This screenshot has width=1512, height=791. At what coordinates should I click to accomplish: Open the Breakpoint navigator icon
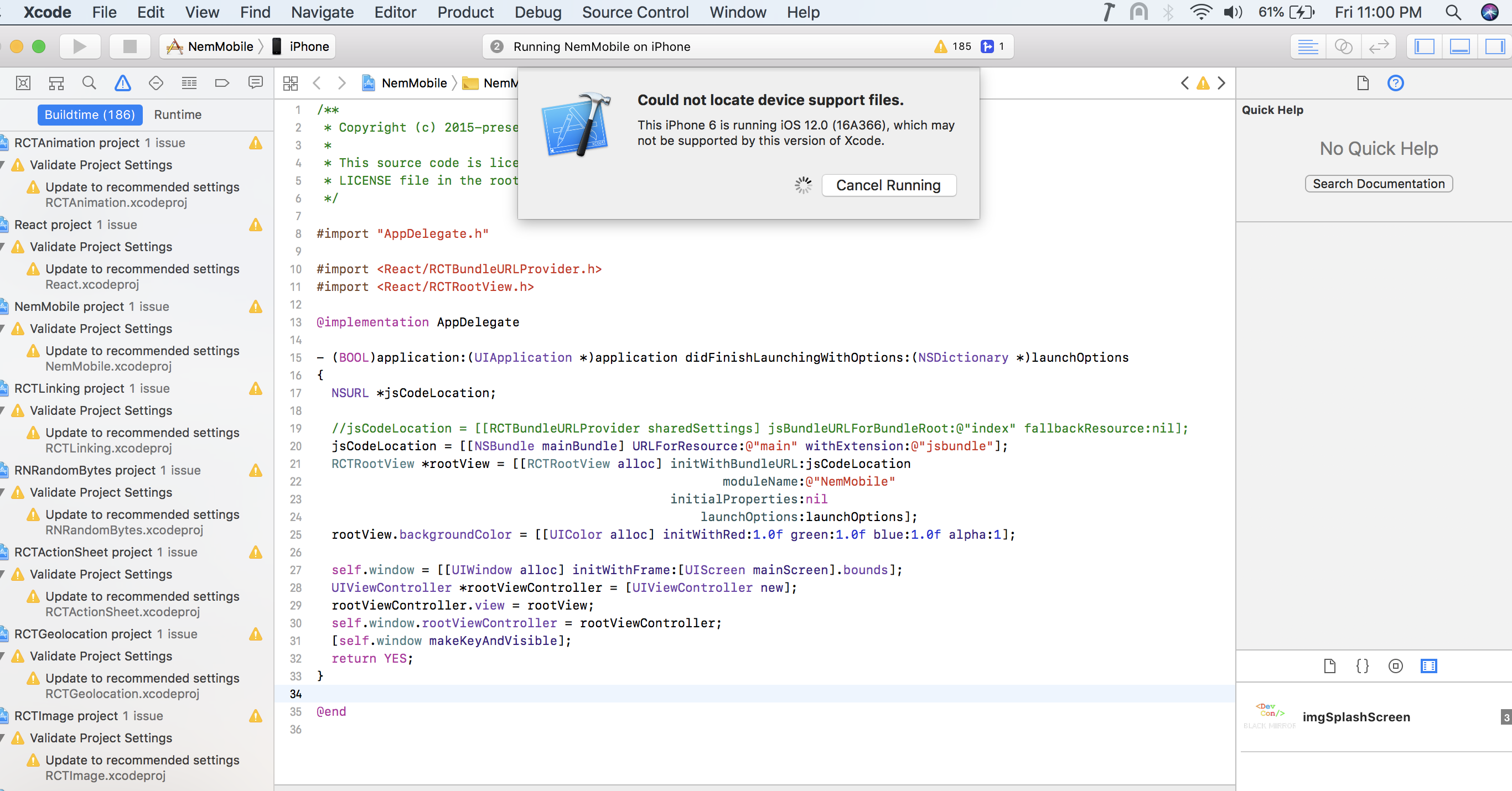coord(222,84)
